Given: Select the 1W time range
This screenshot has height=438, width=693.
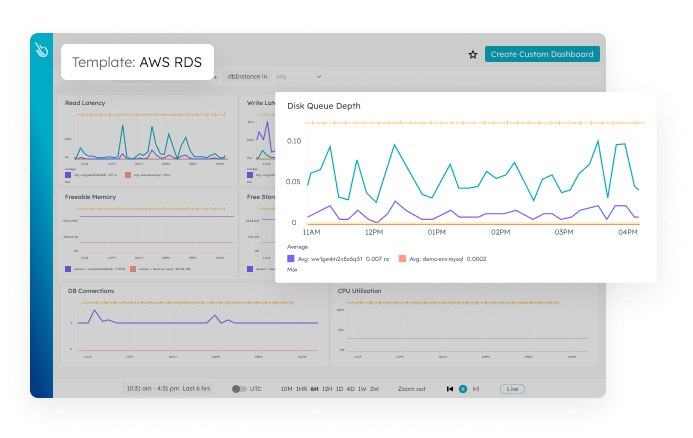Looking at the screenshot, I should point(362,389).
